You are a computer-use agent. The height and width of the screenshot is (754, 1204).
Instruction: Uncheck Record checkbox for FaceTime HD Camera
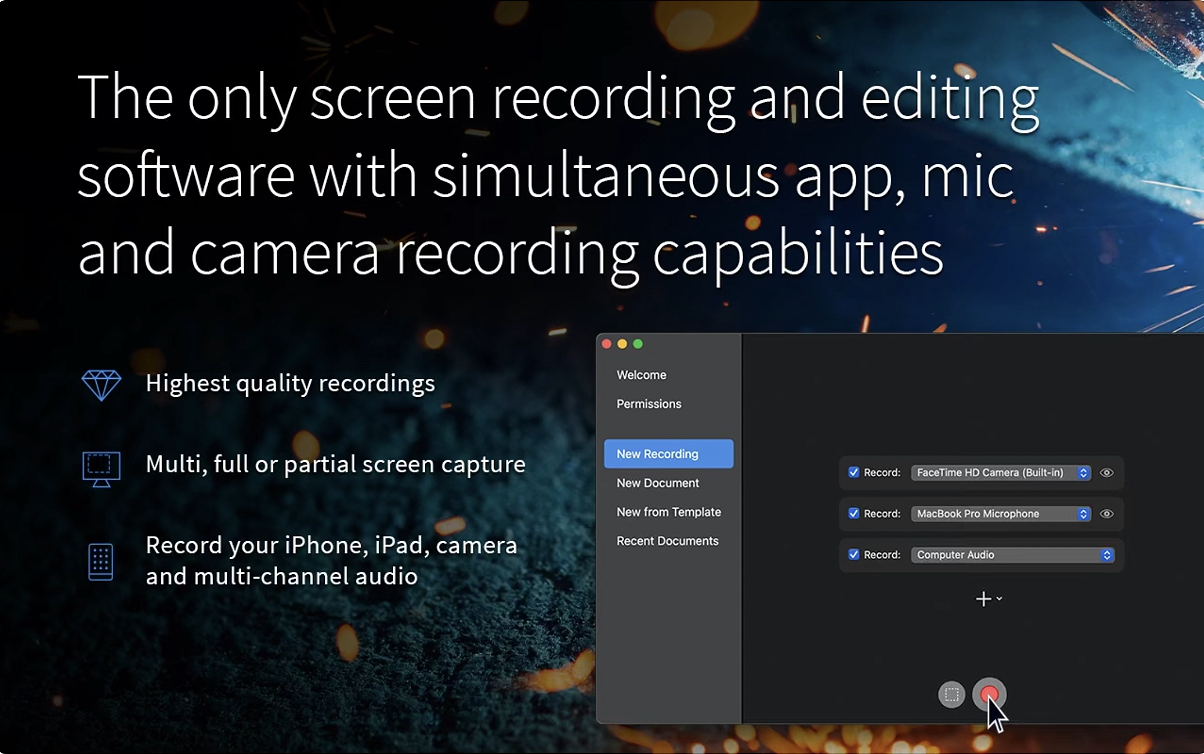[x=854, y=473]
